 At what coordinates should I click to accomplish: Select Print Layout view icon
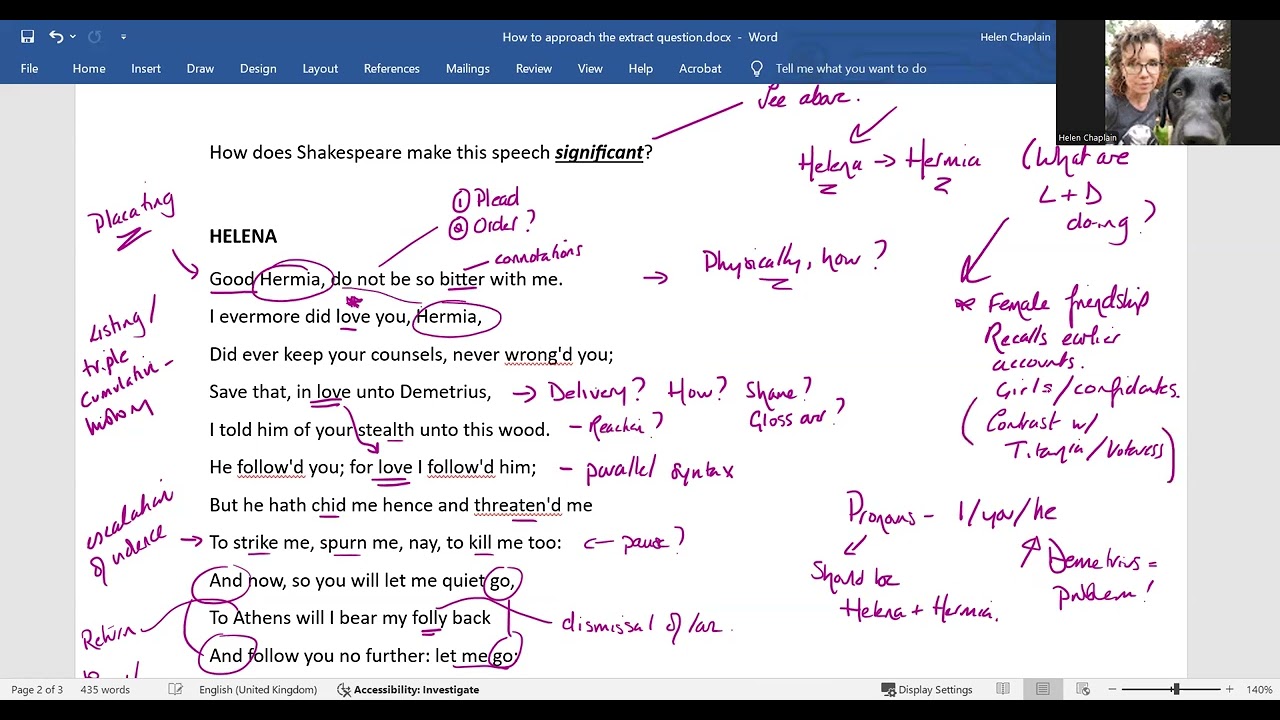pos(1042,689)
